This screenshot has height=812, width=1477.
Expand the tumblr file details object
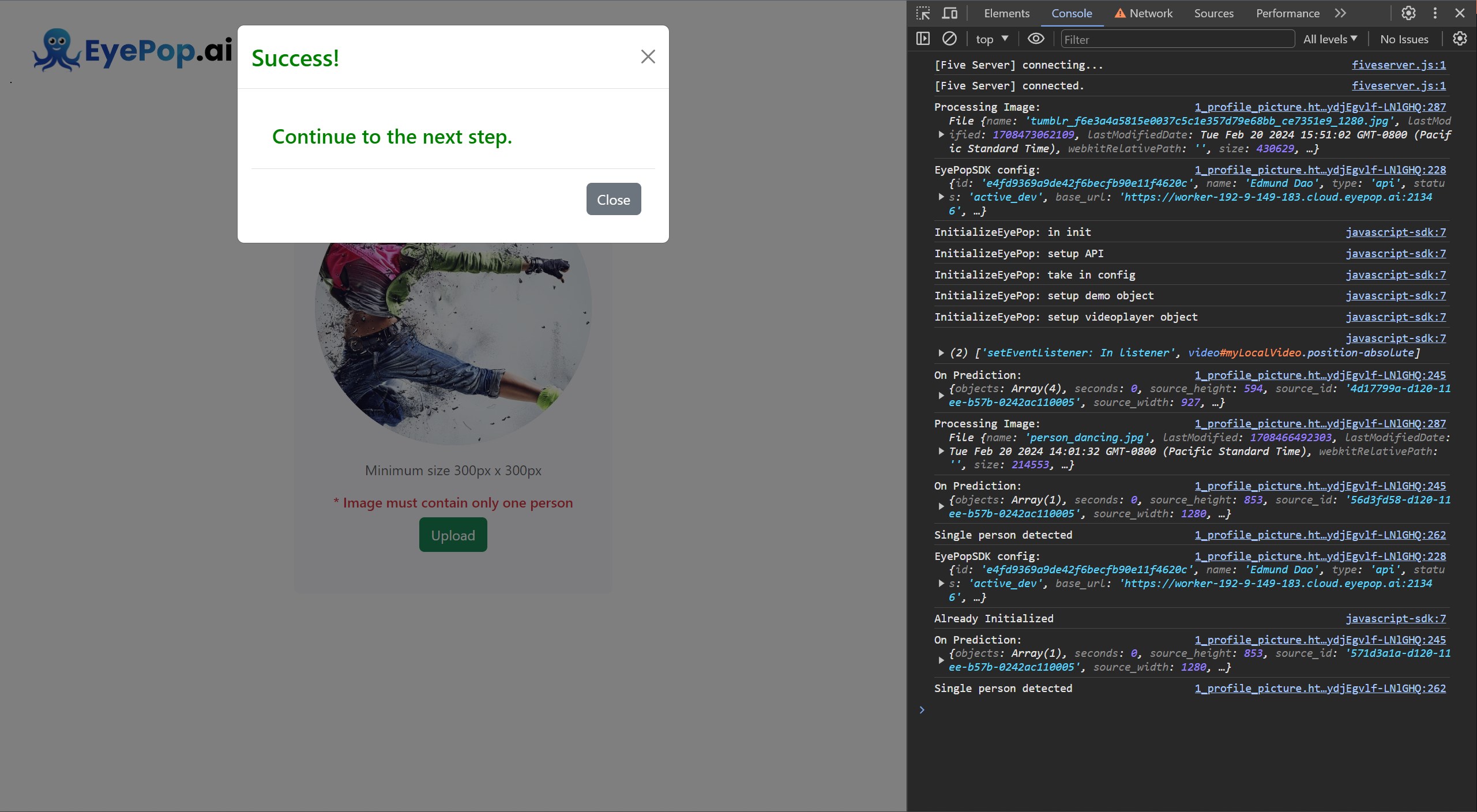point(941,135)
